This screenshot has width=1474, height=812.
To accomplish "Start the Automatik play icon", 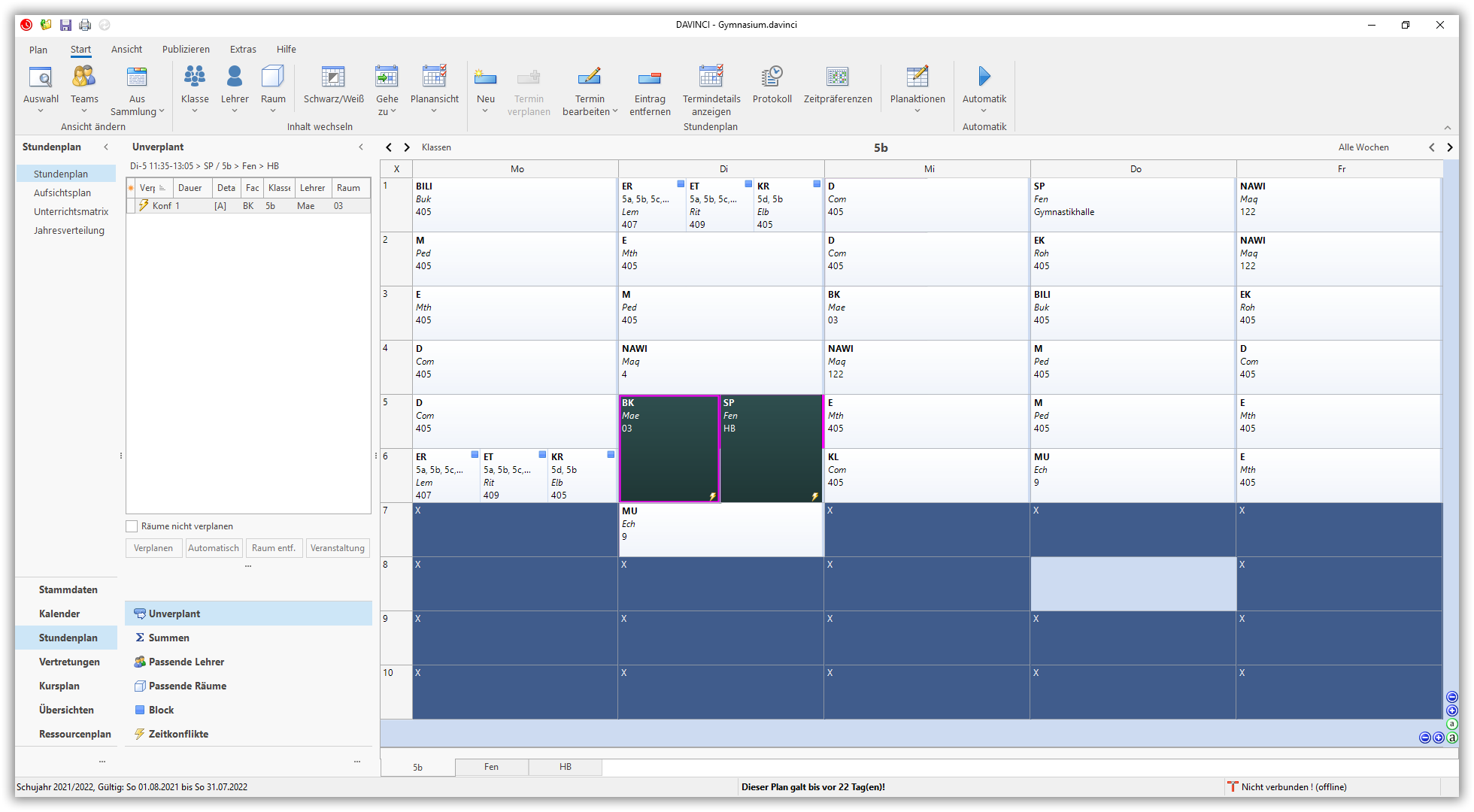I will [x=984, y=77].
